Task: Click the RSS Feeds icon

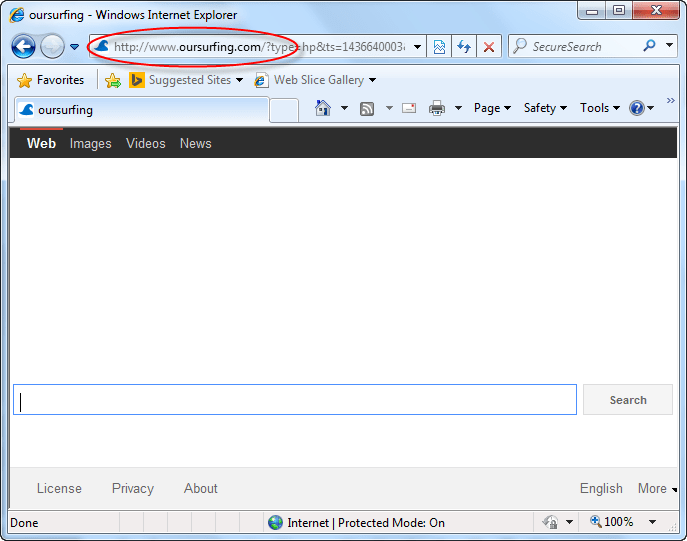Action: click(x=367, y=108)
